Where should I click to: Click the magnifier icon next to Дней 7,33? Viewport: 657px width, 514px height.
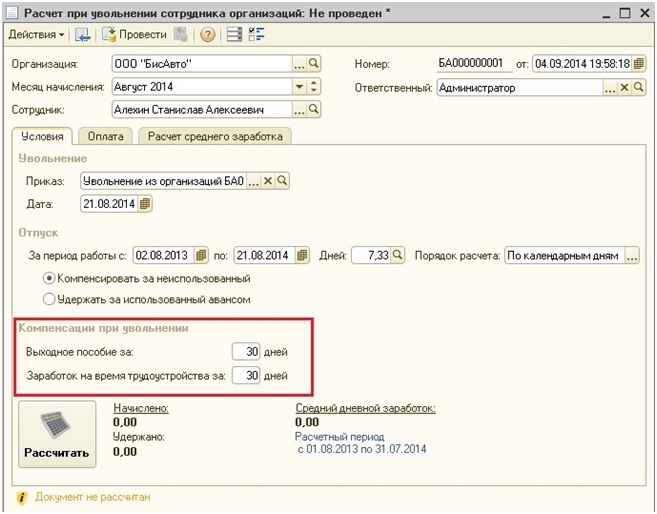coord(398,255)
